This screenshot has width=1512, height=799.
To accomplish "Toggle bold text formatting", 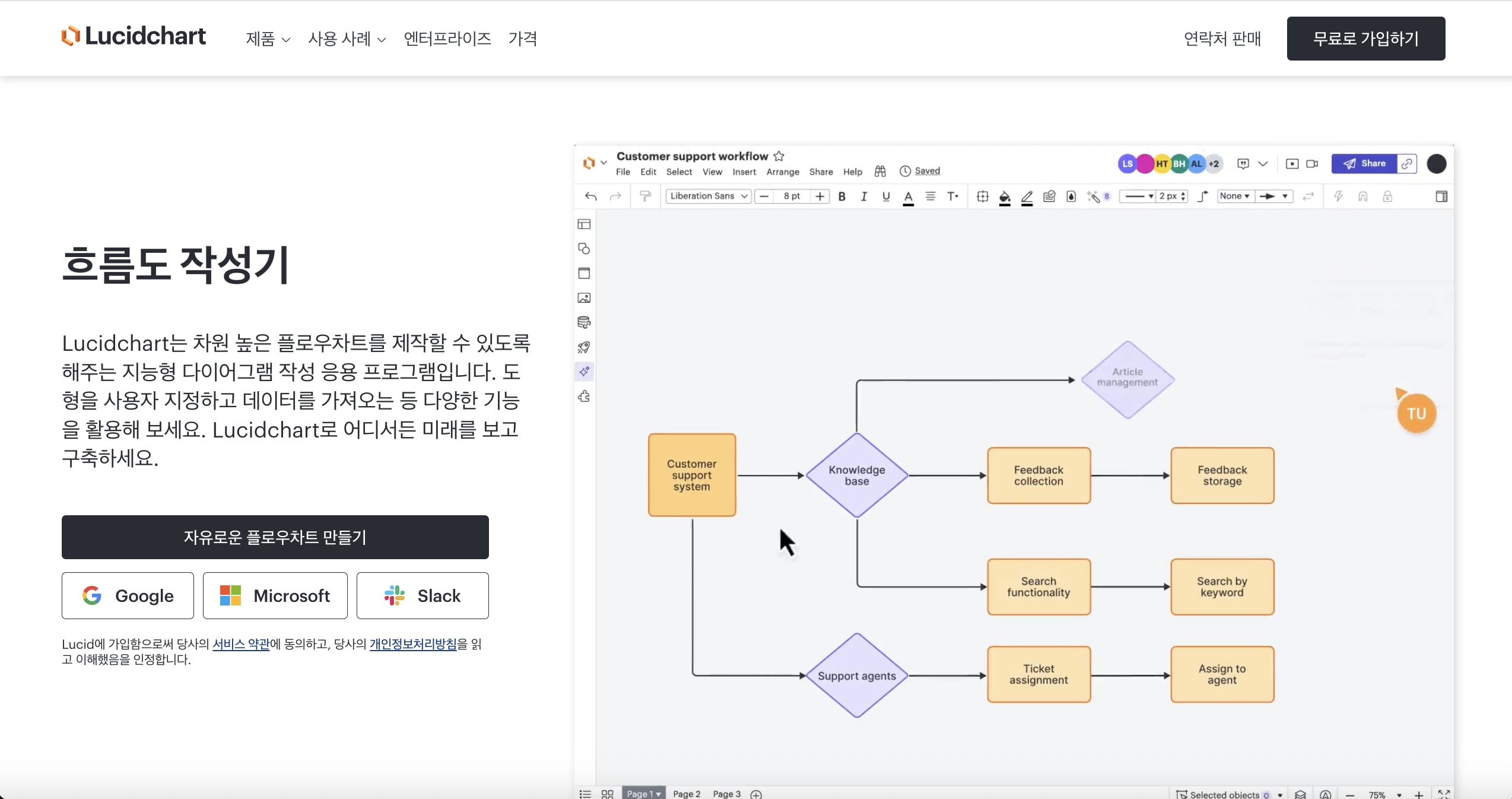I will (x=842, y=196).
